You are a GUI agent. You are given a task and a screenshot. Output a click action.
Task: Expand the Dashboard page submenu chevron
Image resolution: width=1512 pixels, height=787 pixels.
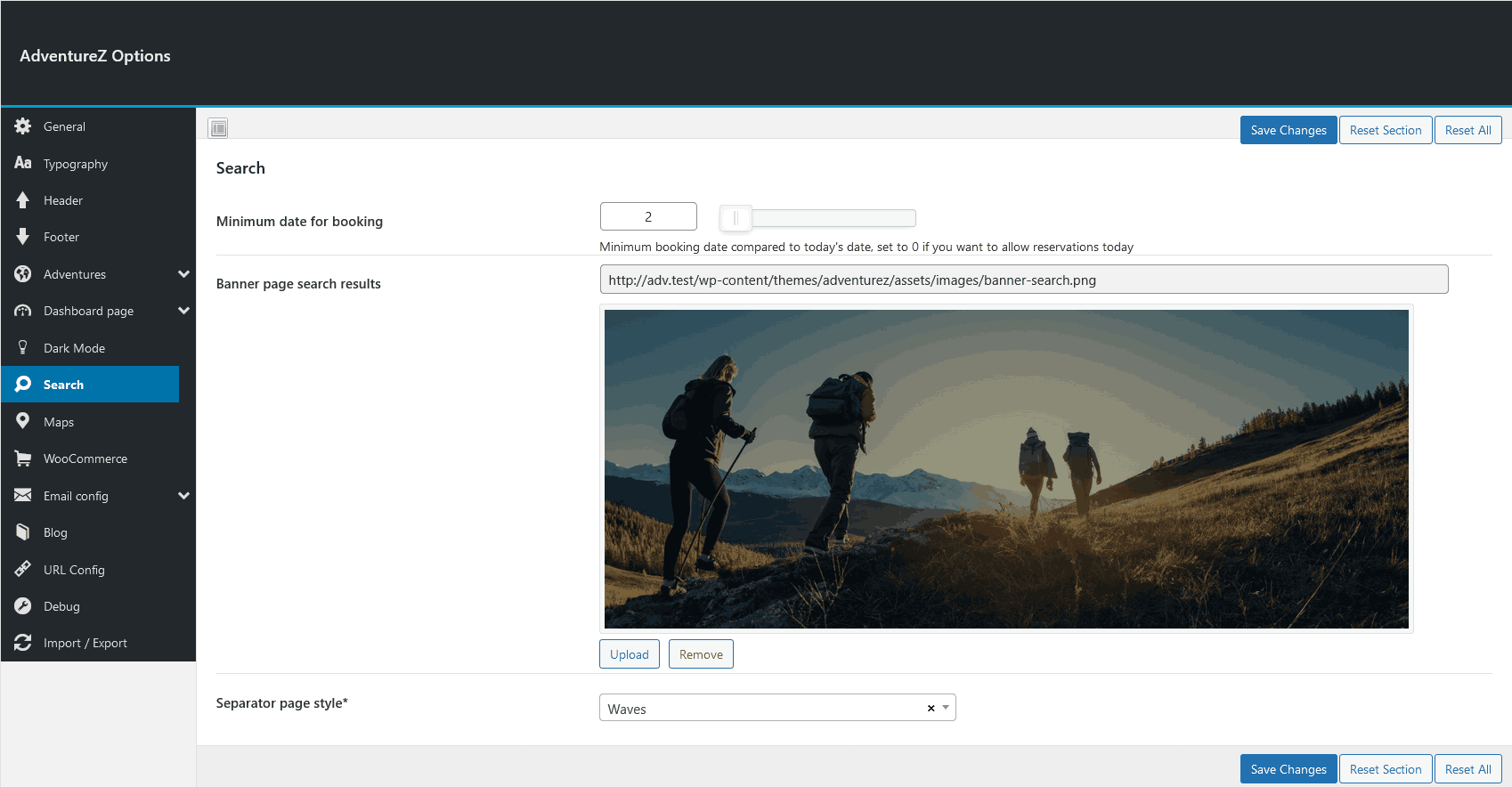click(184, 311)
